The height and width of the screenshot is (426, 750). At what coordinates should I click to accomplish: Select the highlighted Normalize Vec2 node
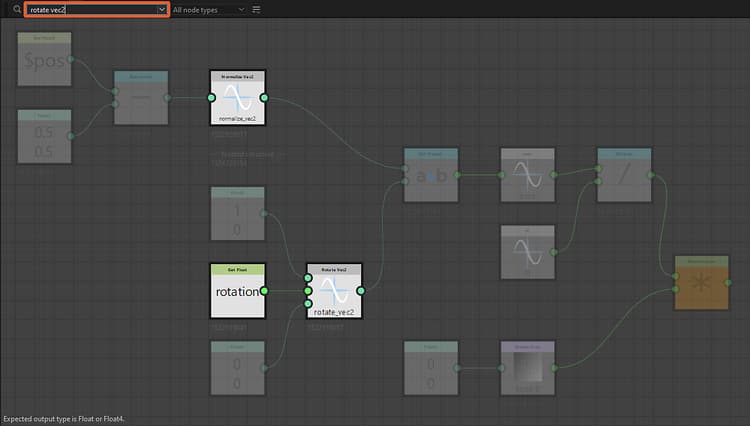(238, 98)
